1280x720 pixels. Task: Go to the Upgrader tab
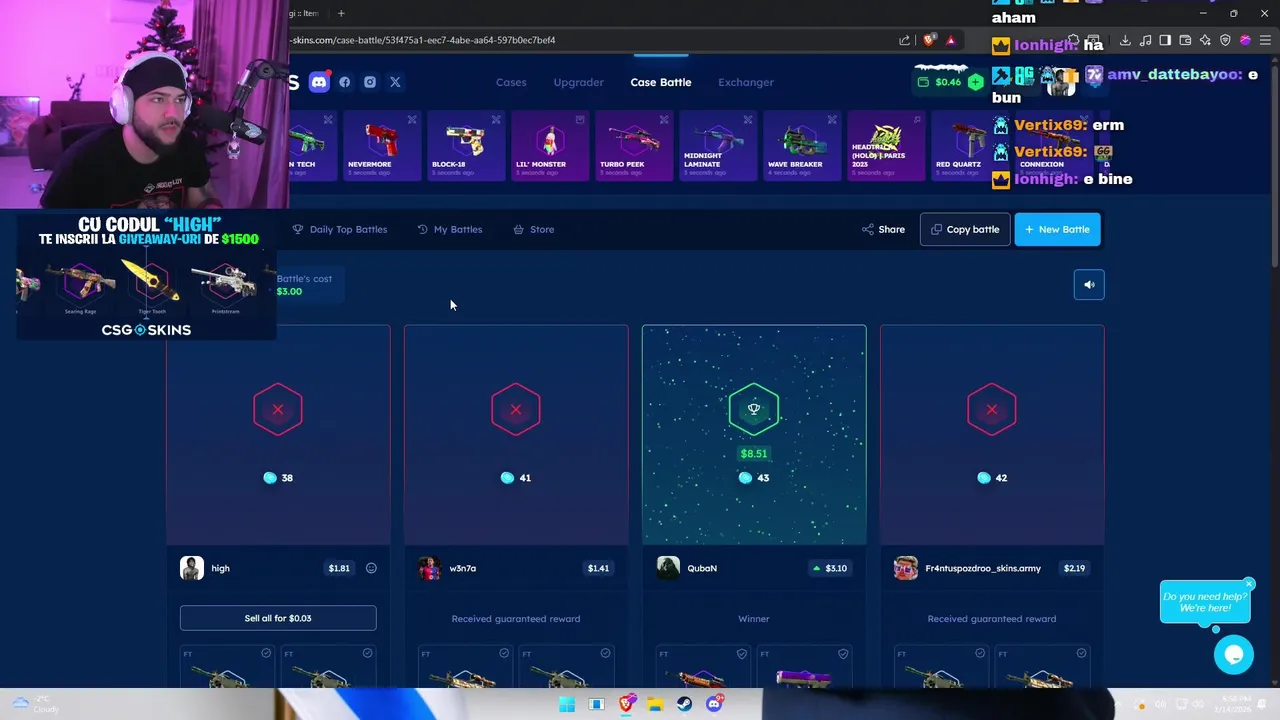coord(579,82)
